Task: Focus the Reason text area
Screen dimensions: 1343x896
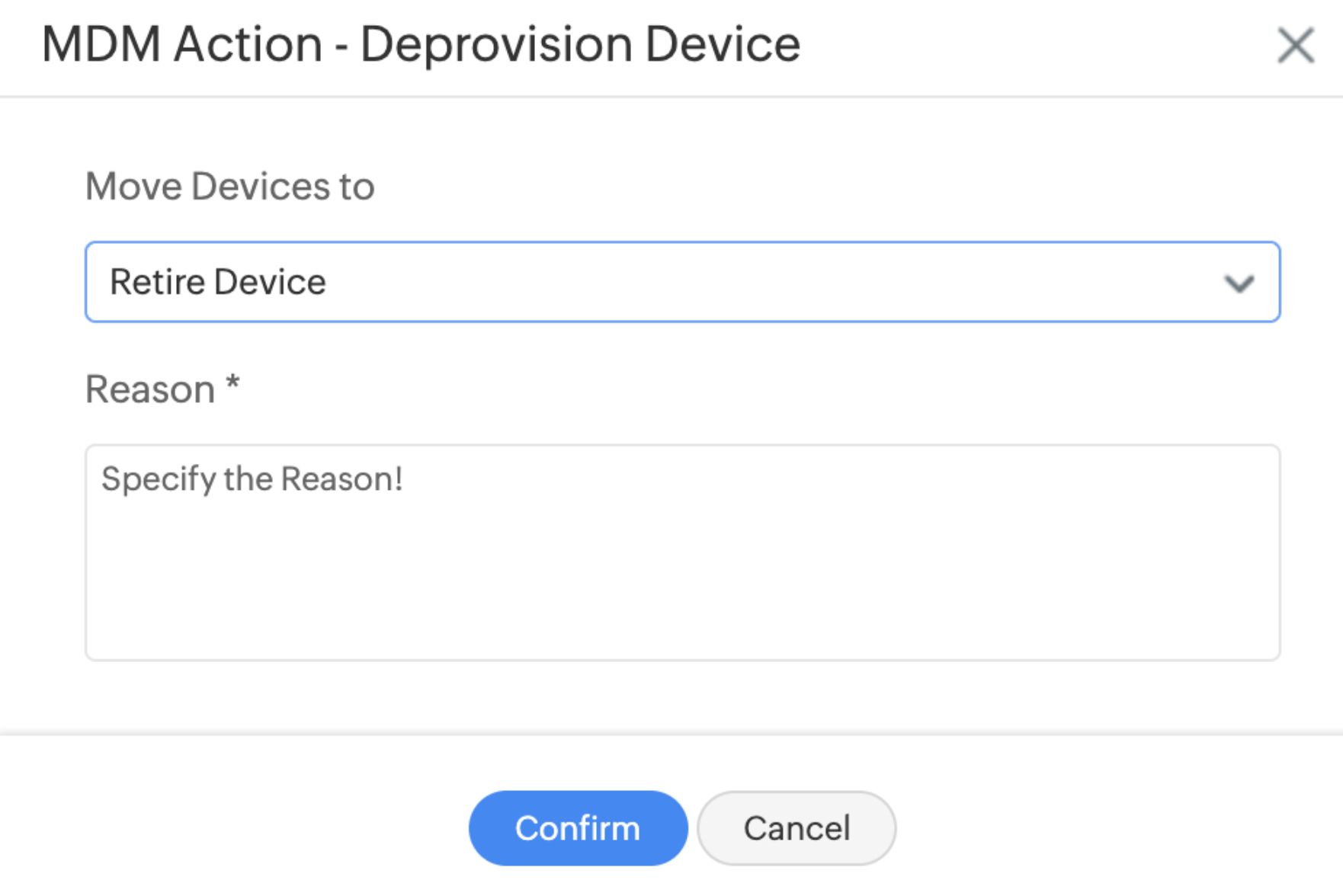Action: [682, 552]
